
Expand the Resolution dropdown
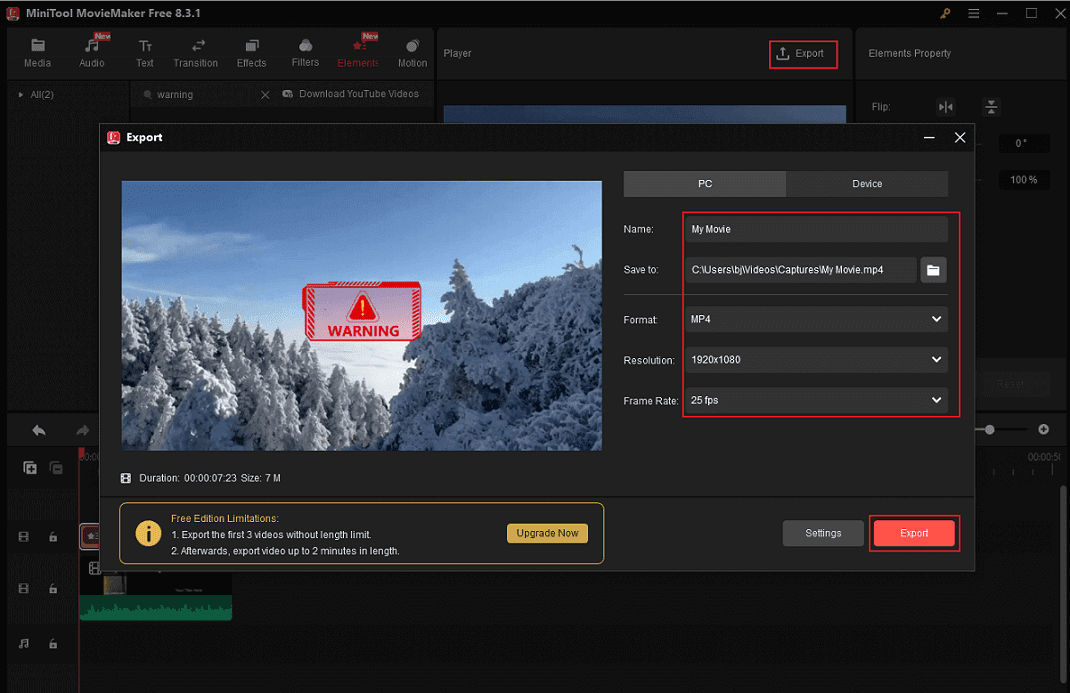pyautogui.click(x=815, y=359)
